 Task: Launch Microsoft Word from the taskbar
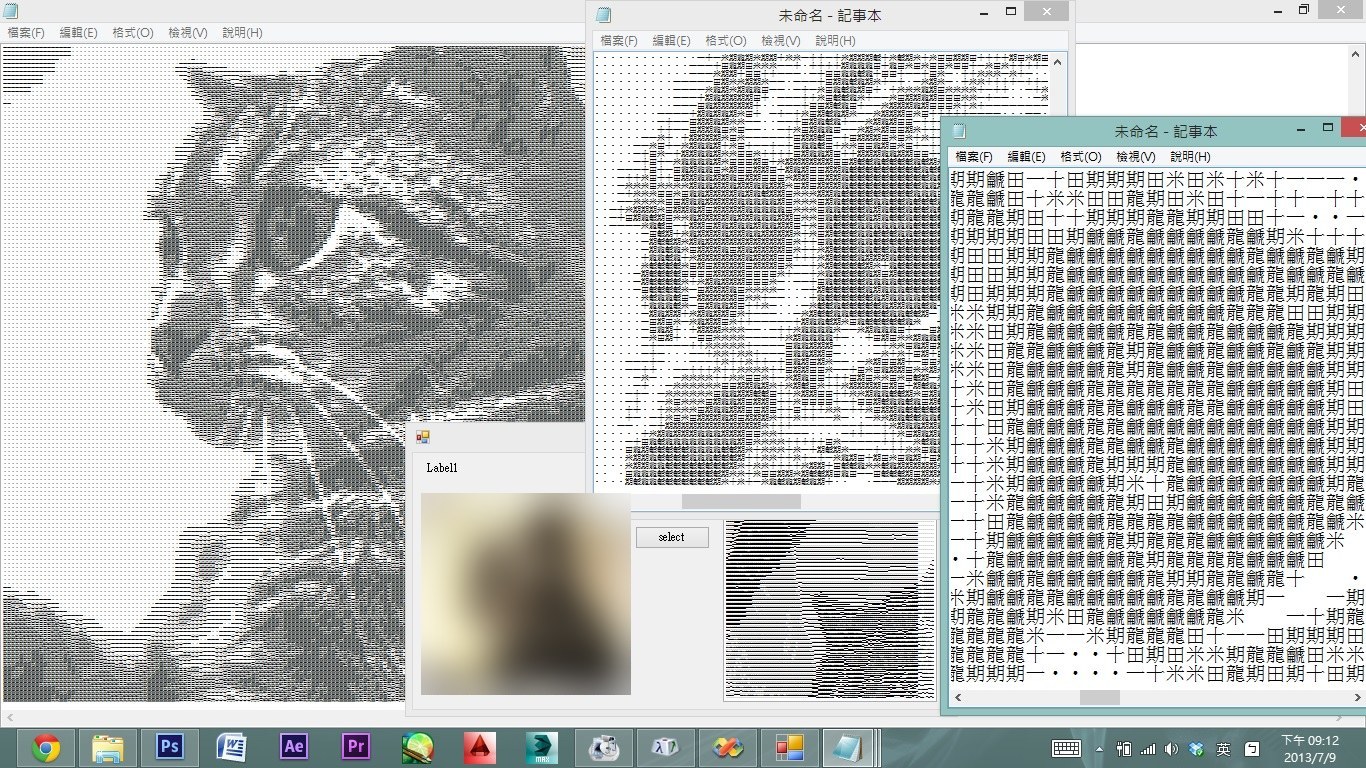pyautogui.click(x=232, y=748)
